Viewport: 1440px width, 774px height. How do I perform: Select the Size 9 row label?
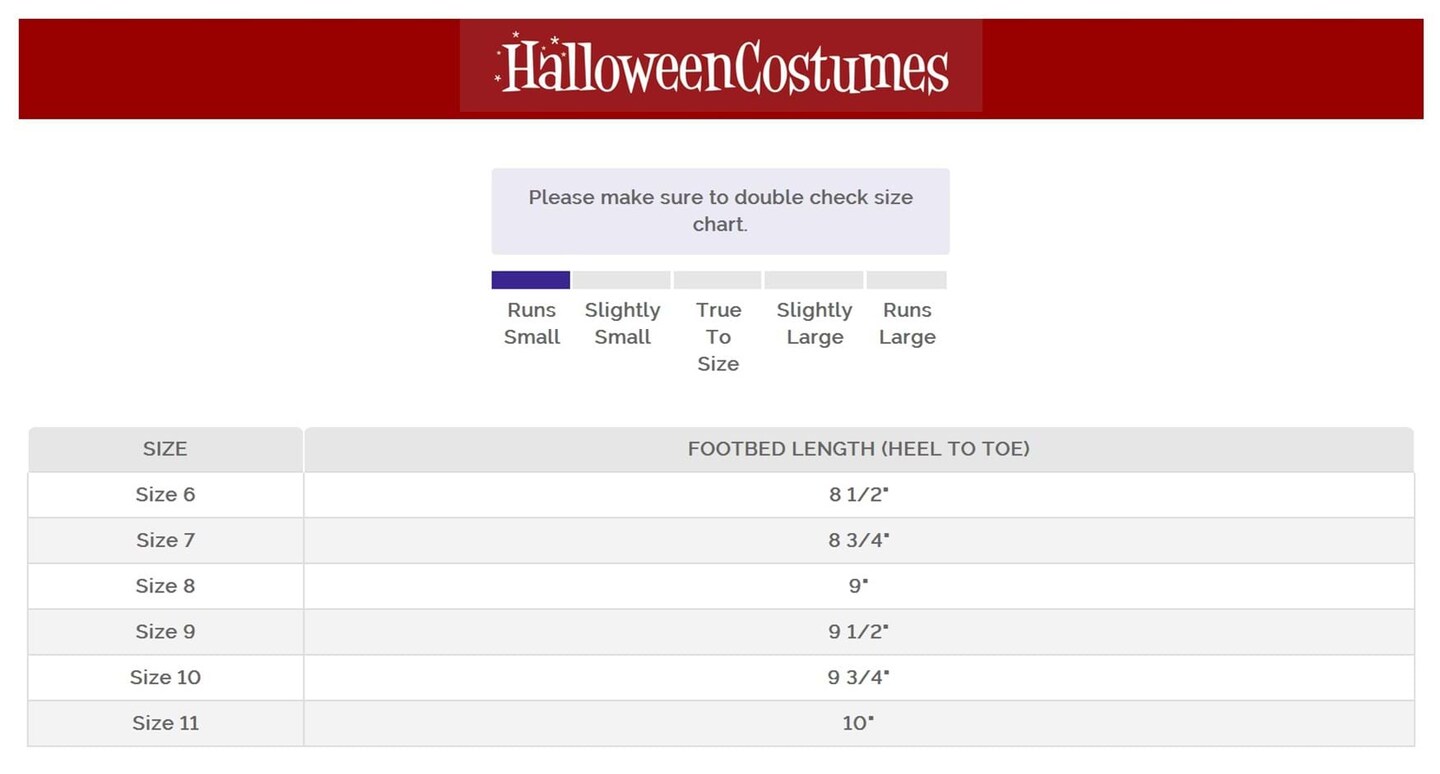pyautogui.click(x=165, y=632)
